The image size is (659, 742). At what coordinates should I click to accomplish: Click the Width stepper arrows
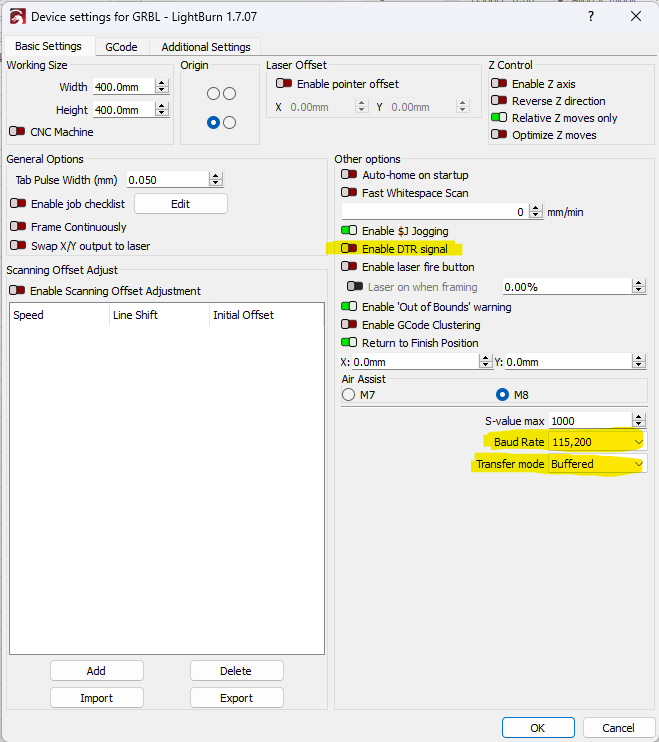coord(162,86)
